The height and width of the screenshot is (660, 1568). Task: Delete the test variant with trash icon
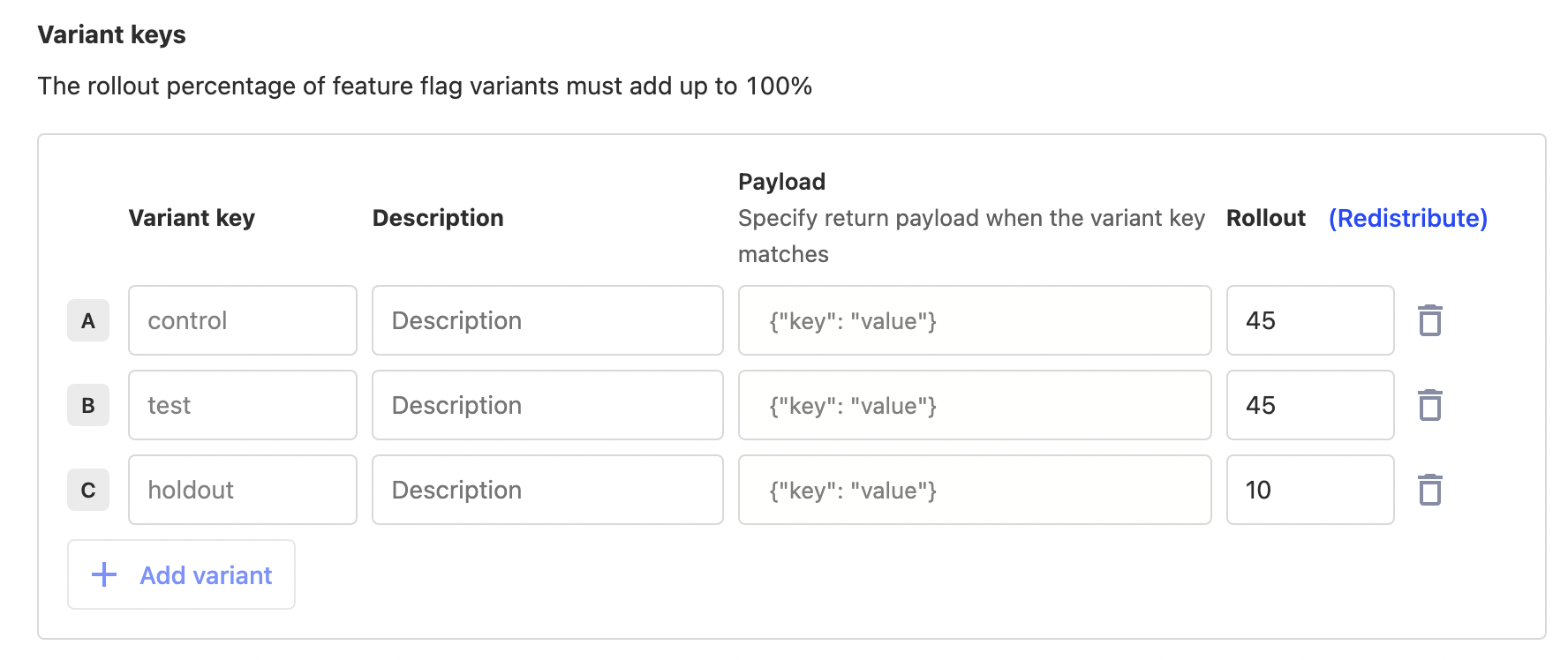point(1429,405)
